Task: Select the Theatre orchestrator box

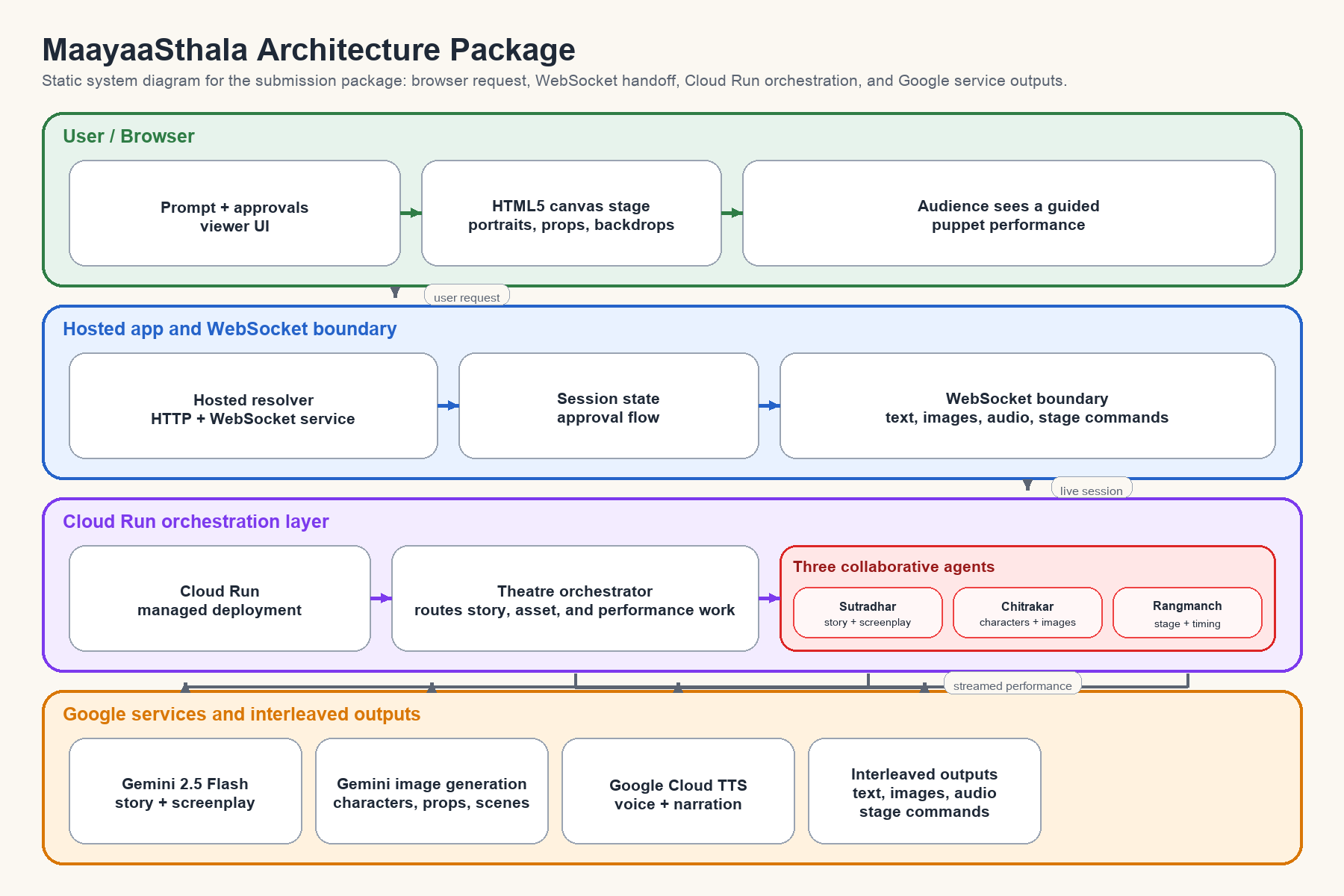Action: tap(575, 598)
